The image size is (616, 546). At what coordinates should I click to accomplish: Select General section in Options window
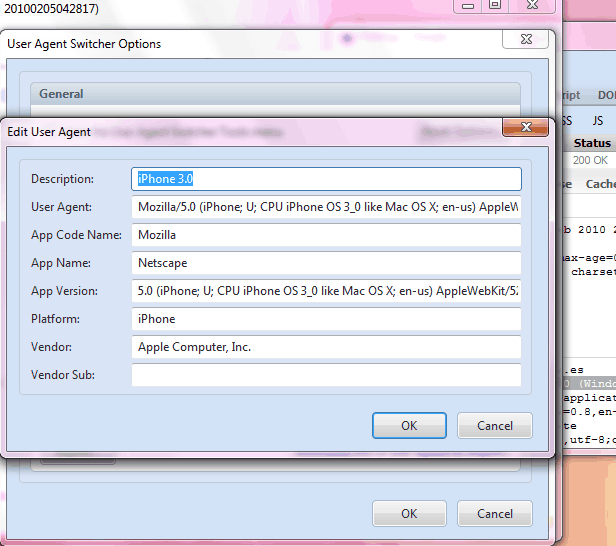275,94
